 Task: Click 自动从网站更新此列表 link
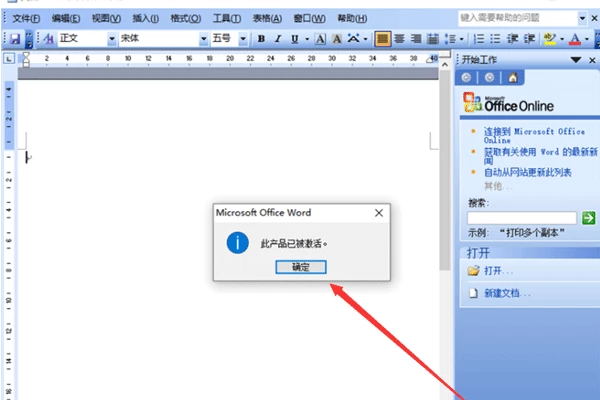click(x=527, y=172)
